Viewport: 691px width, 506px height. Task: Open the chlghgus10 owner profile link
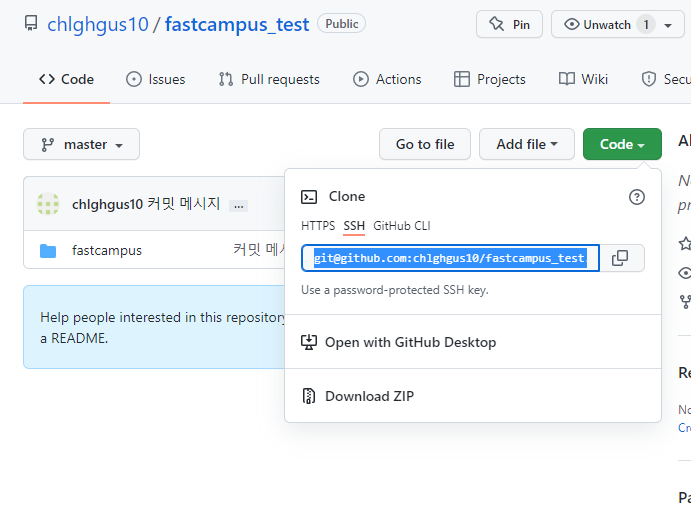98,24
